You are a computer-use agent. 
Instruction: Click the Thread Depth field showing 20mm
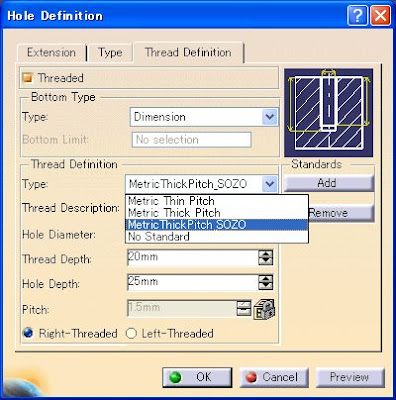tap(193, 257)
